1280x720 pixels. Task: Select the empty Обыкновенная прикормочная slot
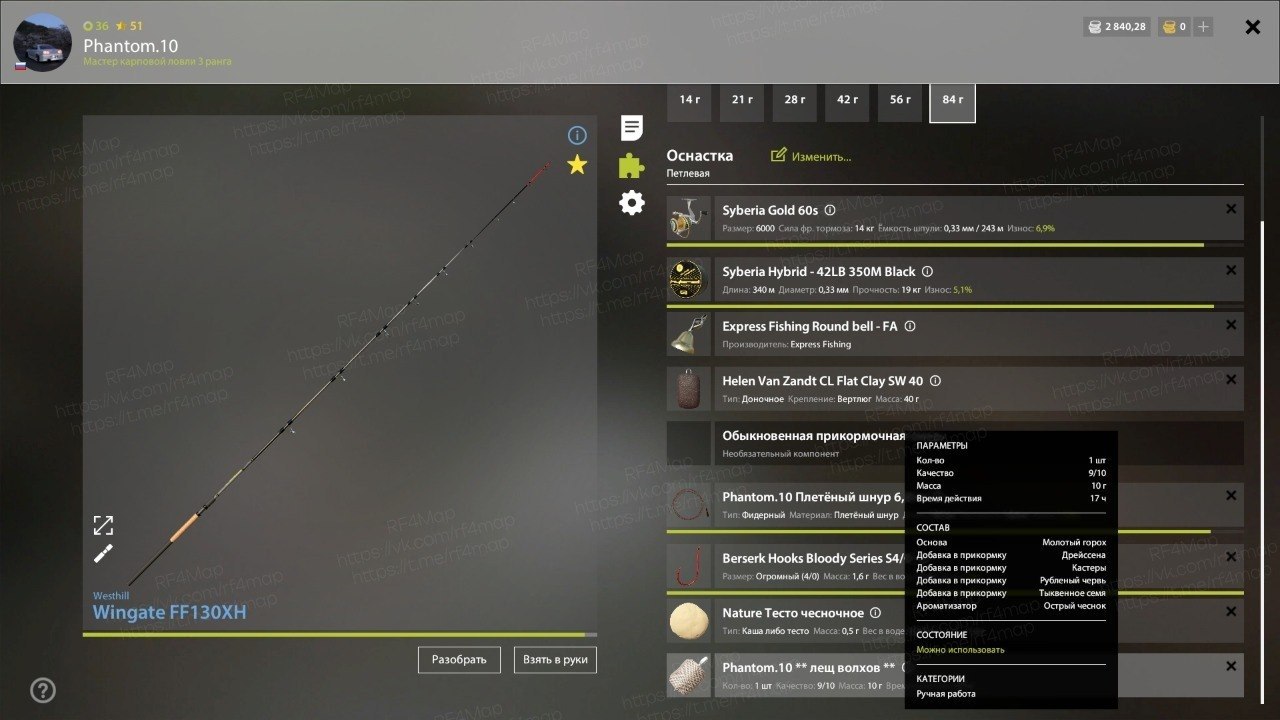(x=955, y=443)
